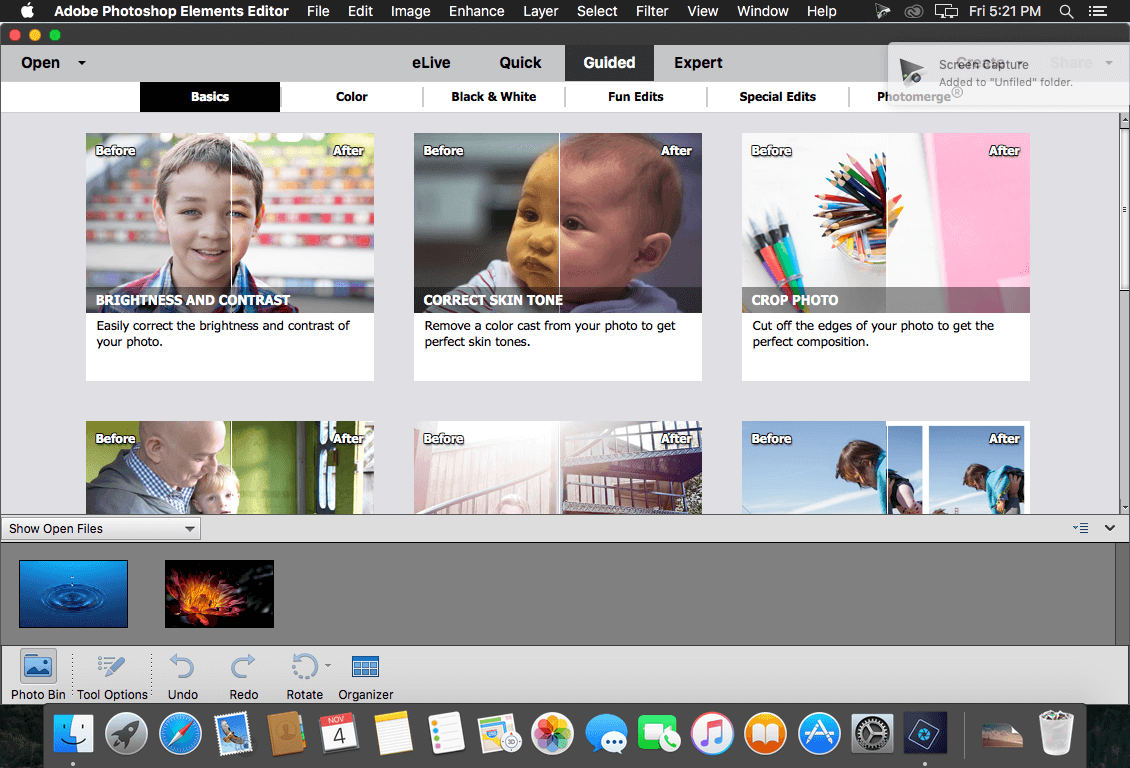Open Notes app in Dock

click(393, 734)
